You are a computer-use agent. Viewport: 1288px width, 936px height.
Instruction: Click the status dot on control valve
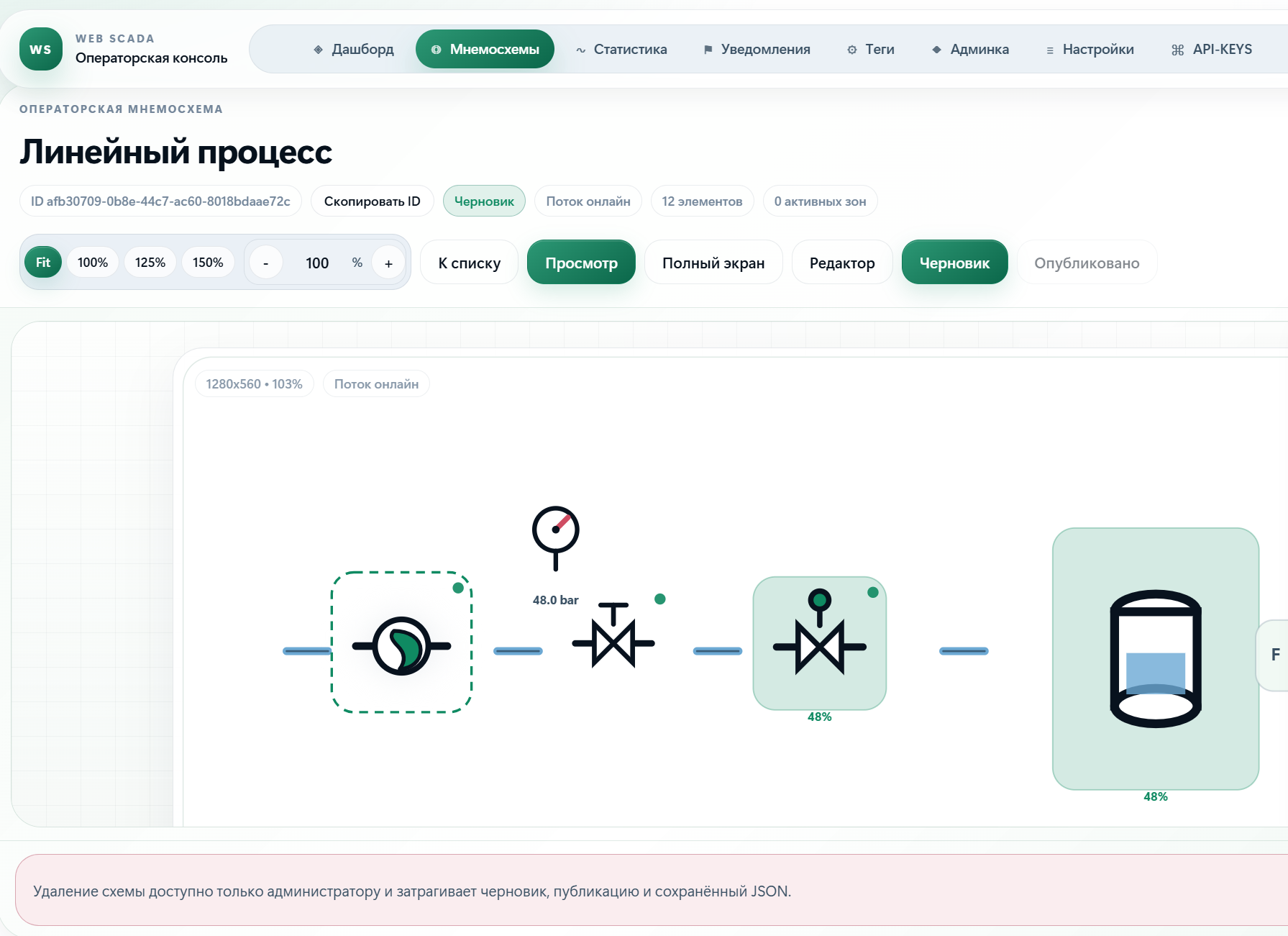(x=873, y=592)
